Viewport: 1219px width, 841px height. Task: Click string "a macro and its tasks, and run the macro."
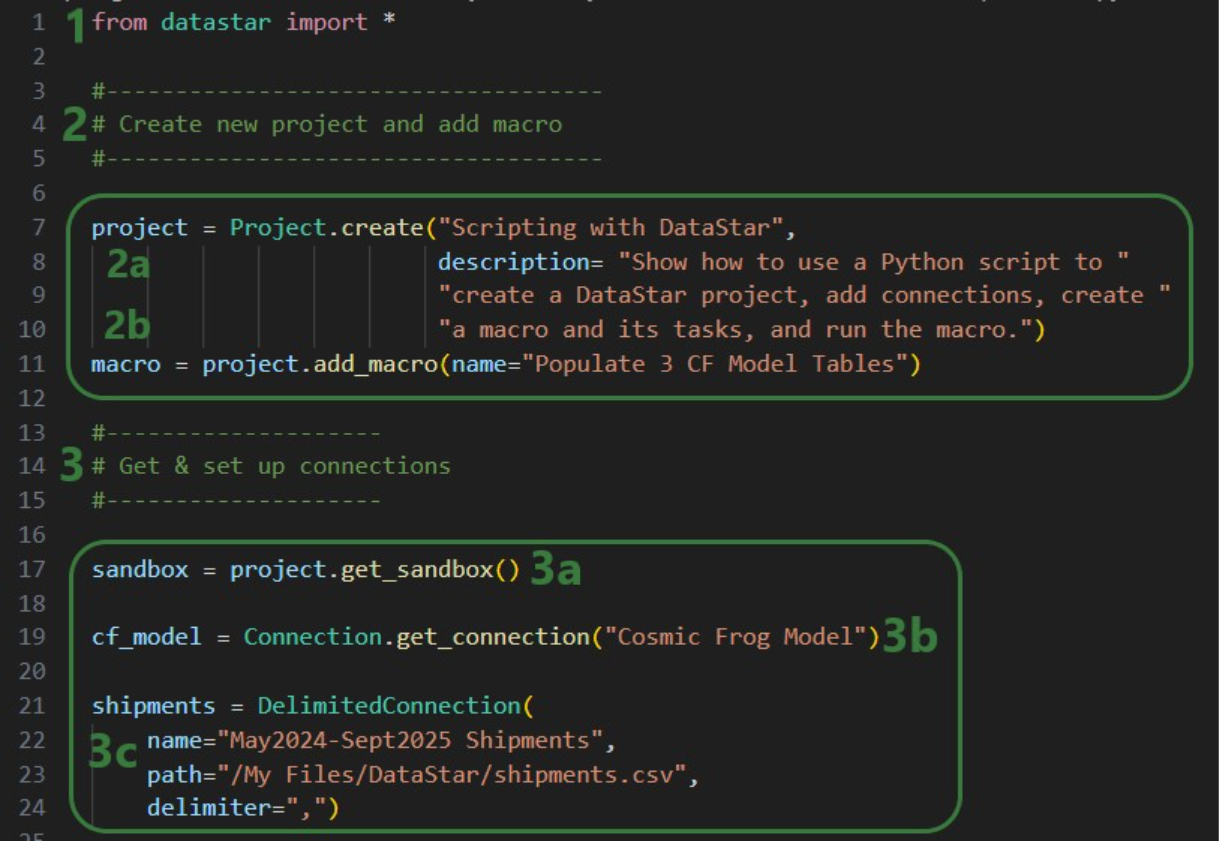pos(735,330)
